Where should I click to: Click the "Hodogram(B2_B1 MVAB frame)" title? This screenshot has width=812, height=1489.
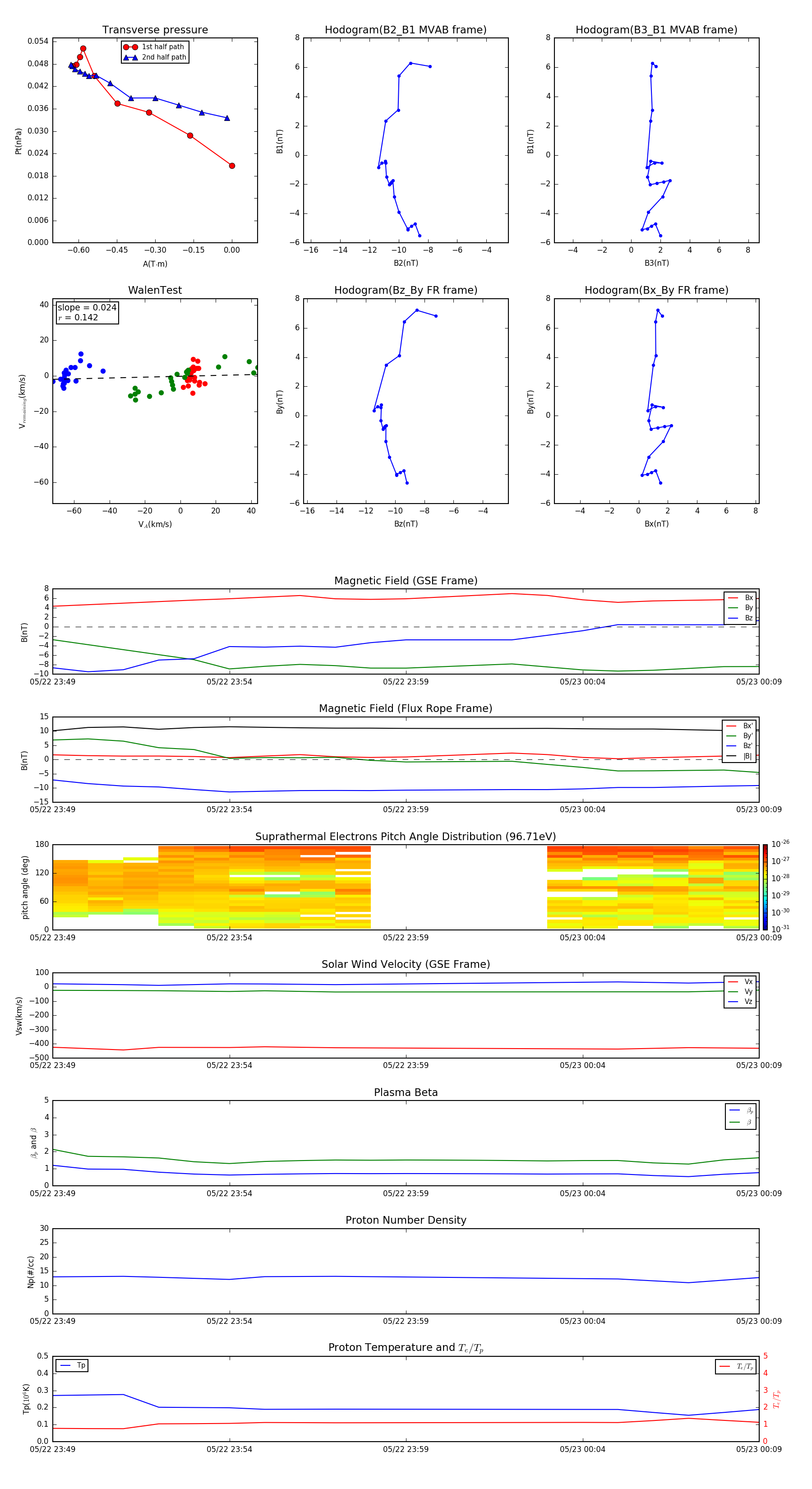(x=406, y=30)
